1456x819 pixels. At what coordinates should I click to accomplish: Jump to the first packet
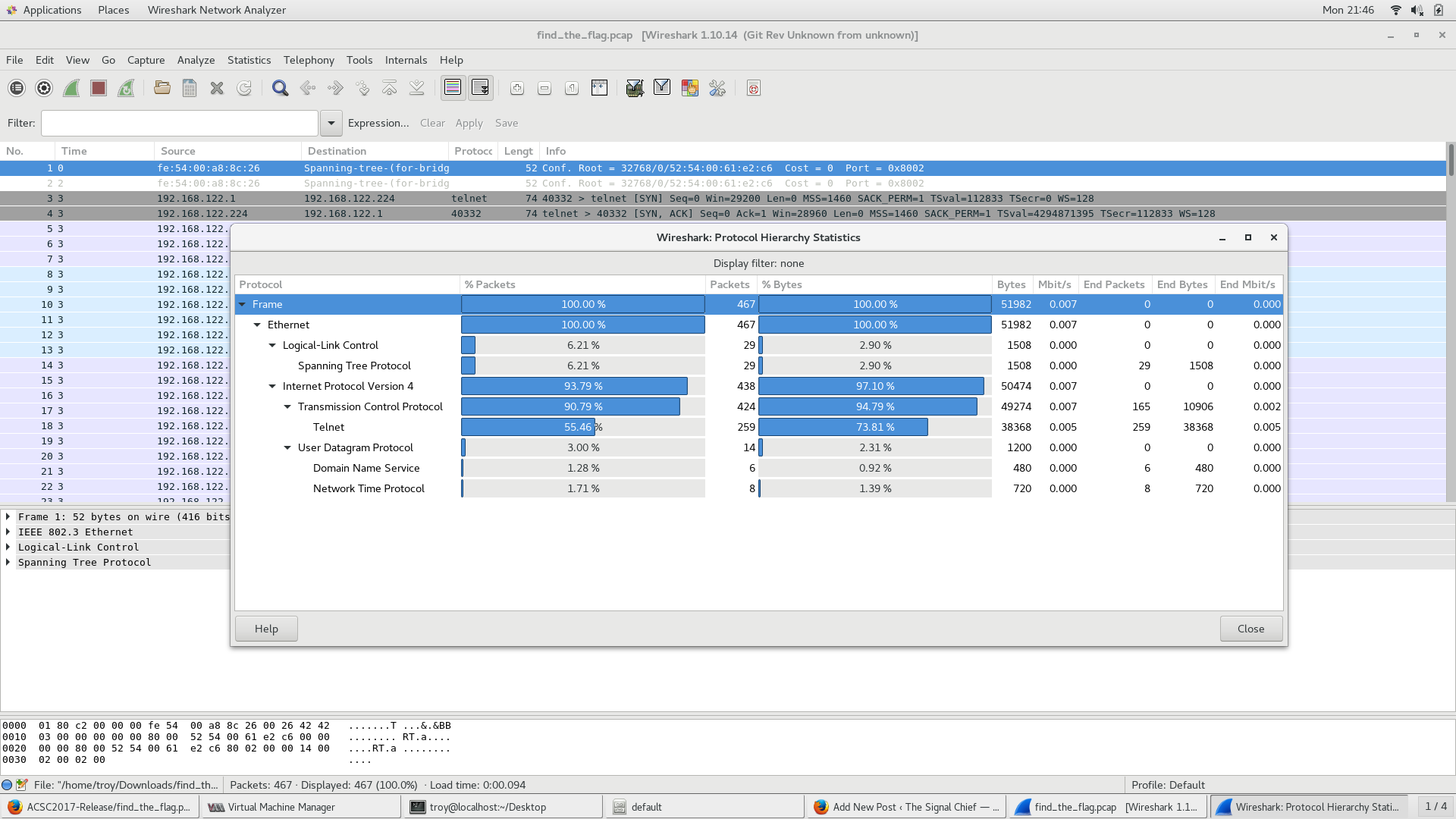click(390, 88)
